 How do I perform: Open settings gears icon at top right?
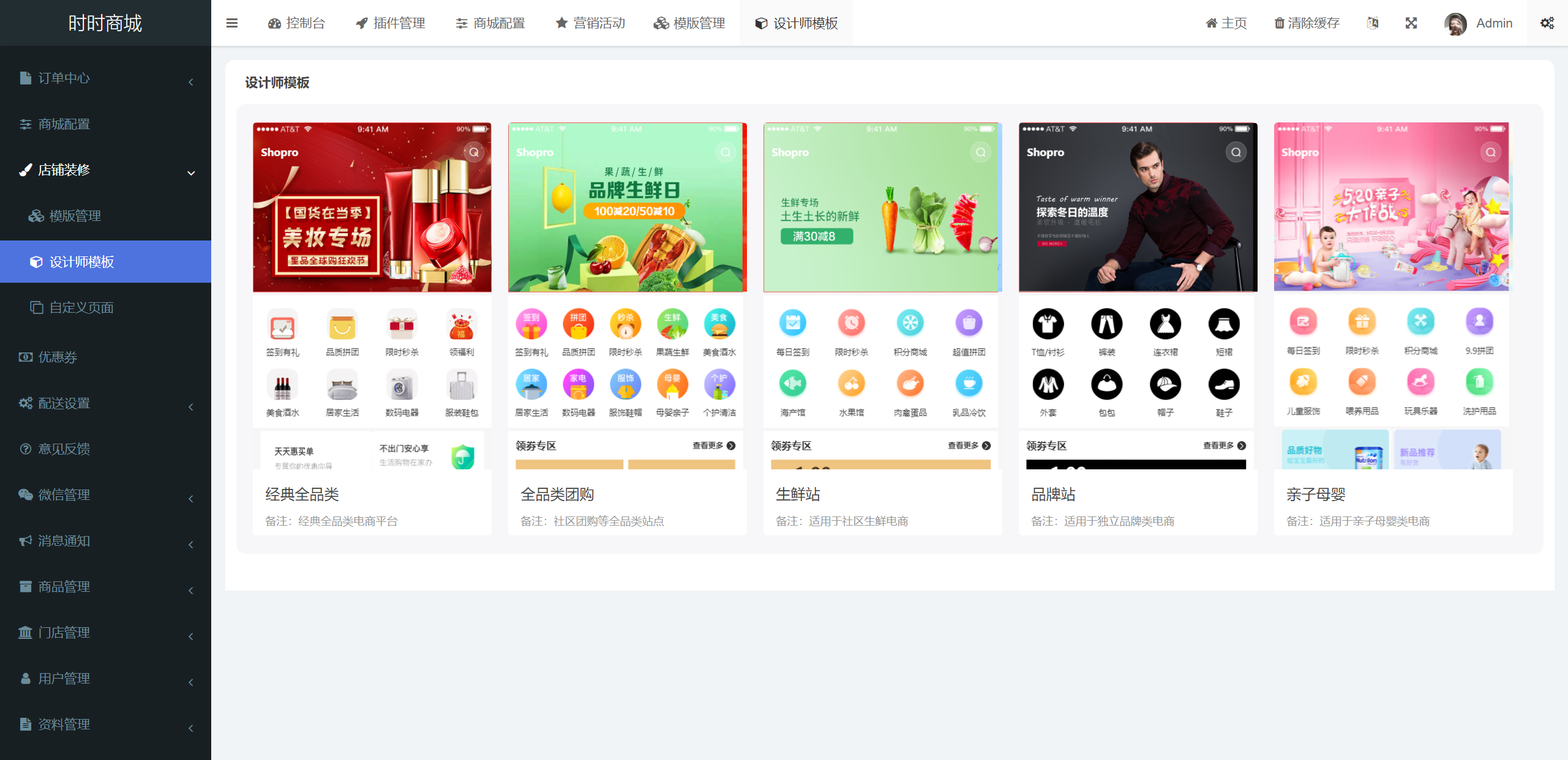[x=1547, y=23]
